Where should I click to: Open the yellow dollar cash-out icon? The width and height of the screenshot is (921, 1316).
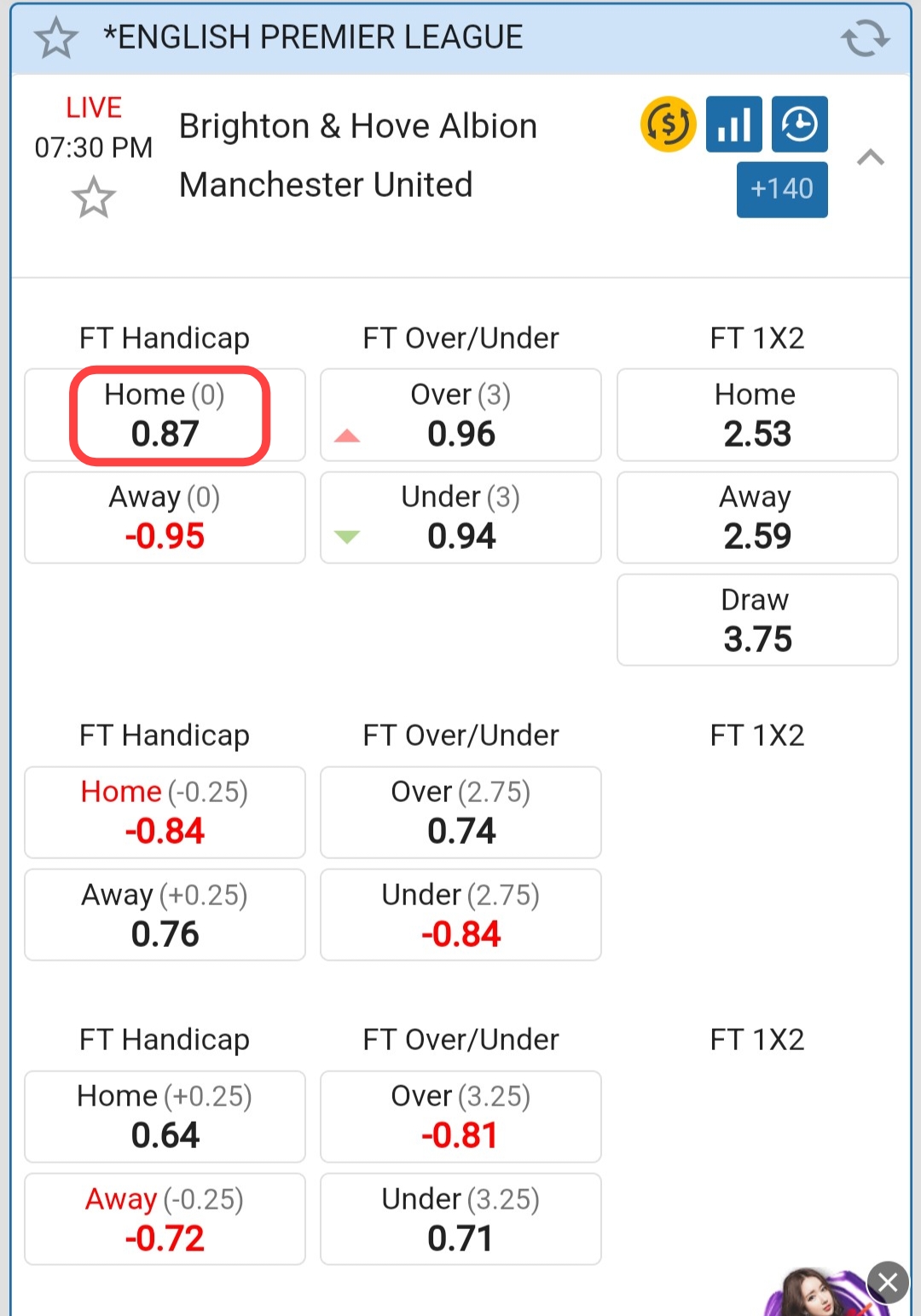tap(668, 124)
